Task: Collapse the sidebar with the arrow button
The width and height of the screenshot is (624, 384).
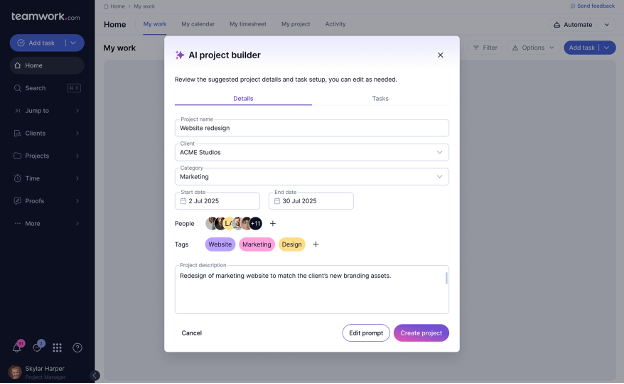Action: click(95, 375)
